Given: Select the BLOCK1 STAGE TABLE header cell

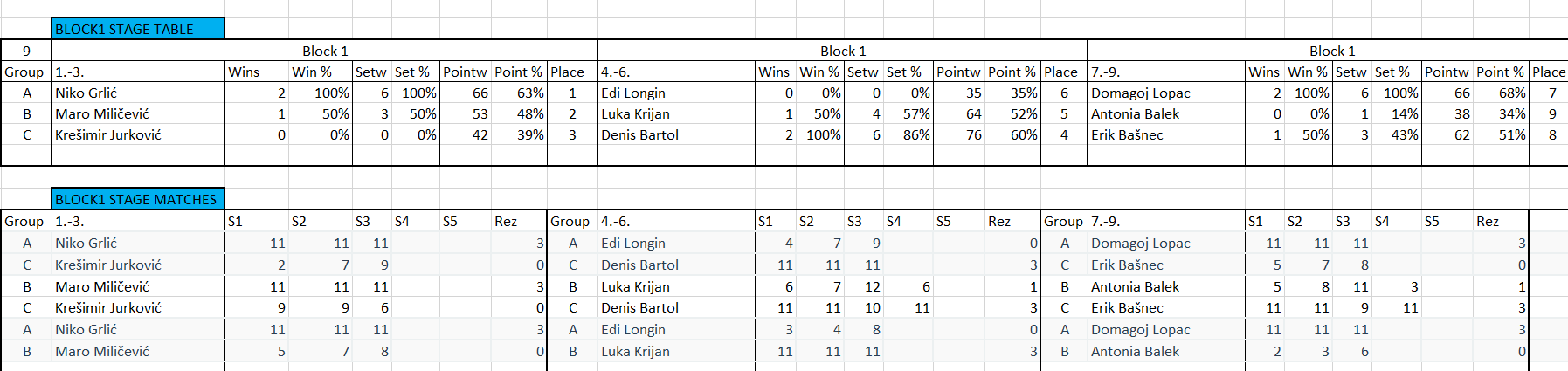Looking at the screenshot, I should click(138, 29).
